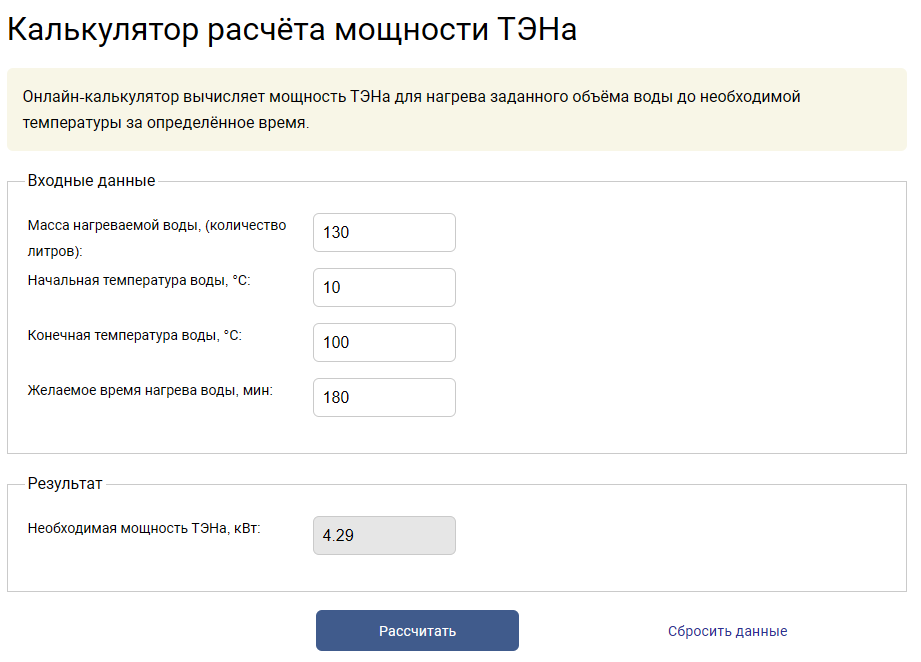Image resolution: width=921 pixels, height=662 pixels.
Task: Click the Начальная температура воды label
Action: click(x=138, y=280)
